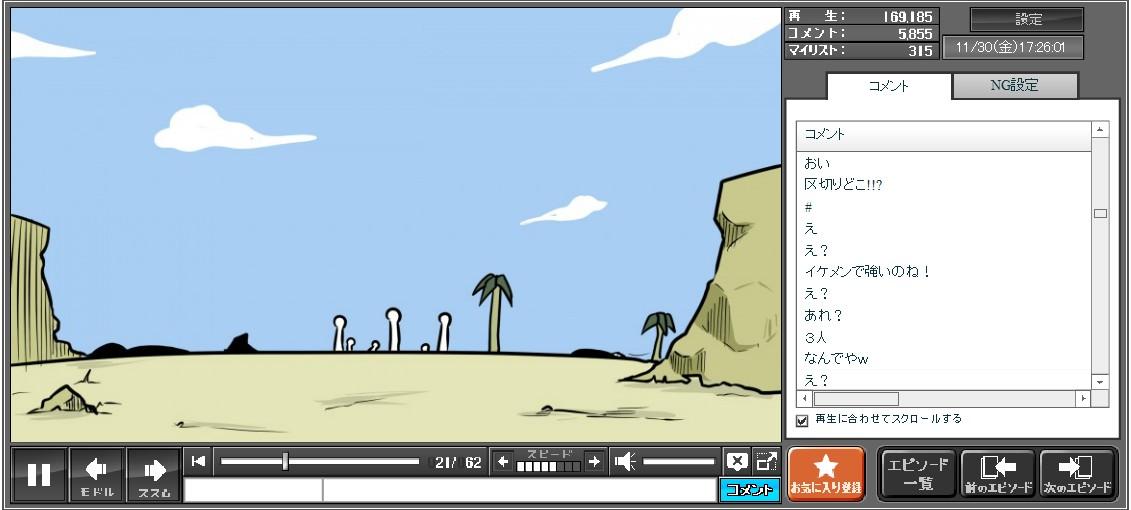
Task: Enter fullscreen mode
Action: [x=767, y=462]
